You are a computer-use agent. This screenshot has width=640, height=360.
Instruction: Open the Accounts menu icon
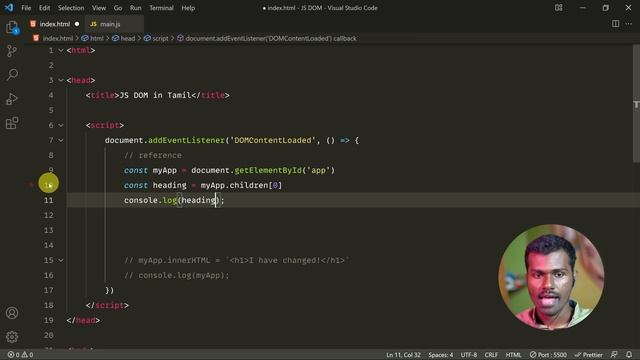12,313
